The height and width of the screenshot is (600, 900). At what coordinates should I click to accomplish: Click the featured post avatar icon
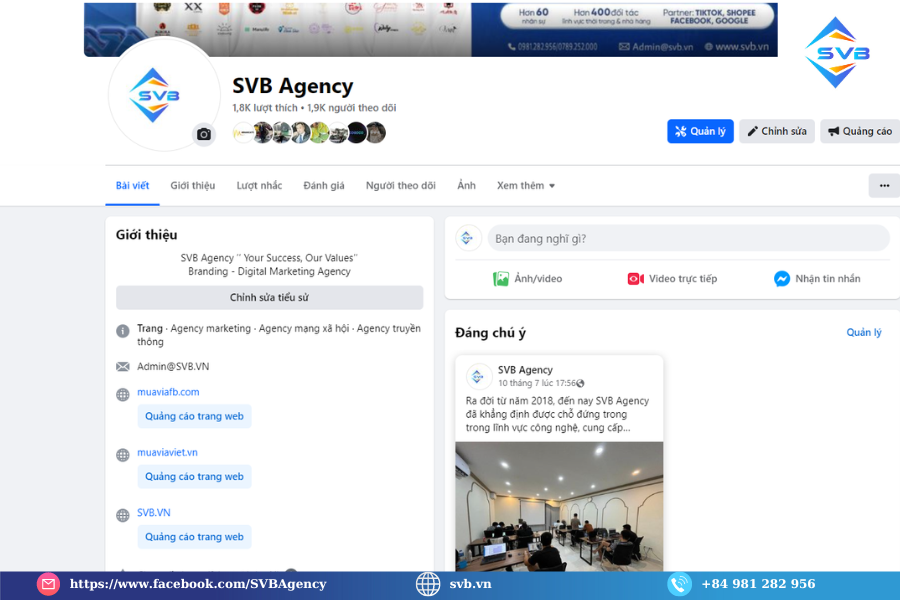(x=478, y=377)
